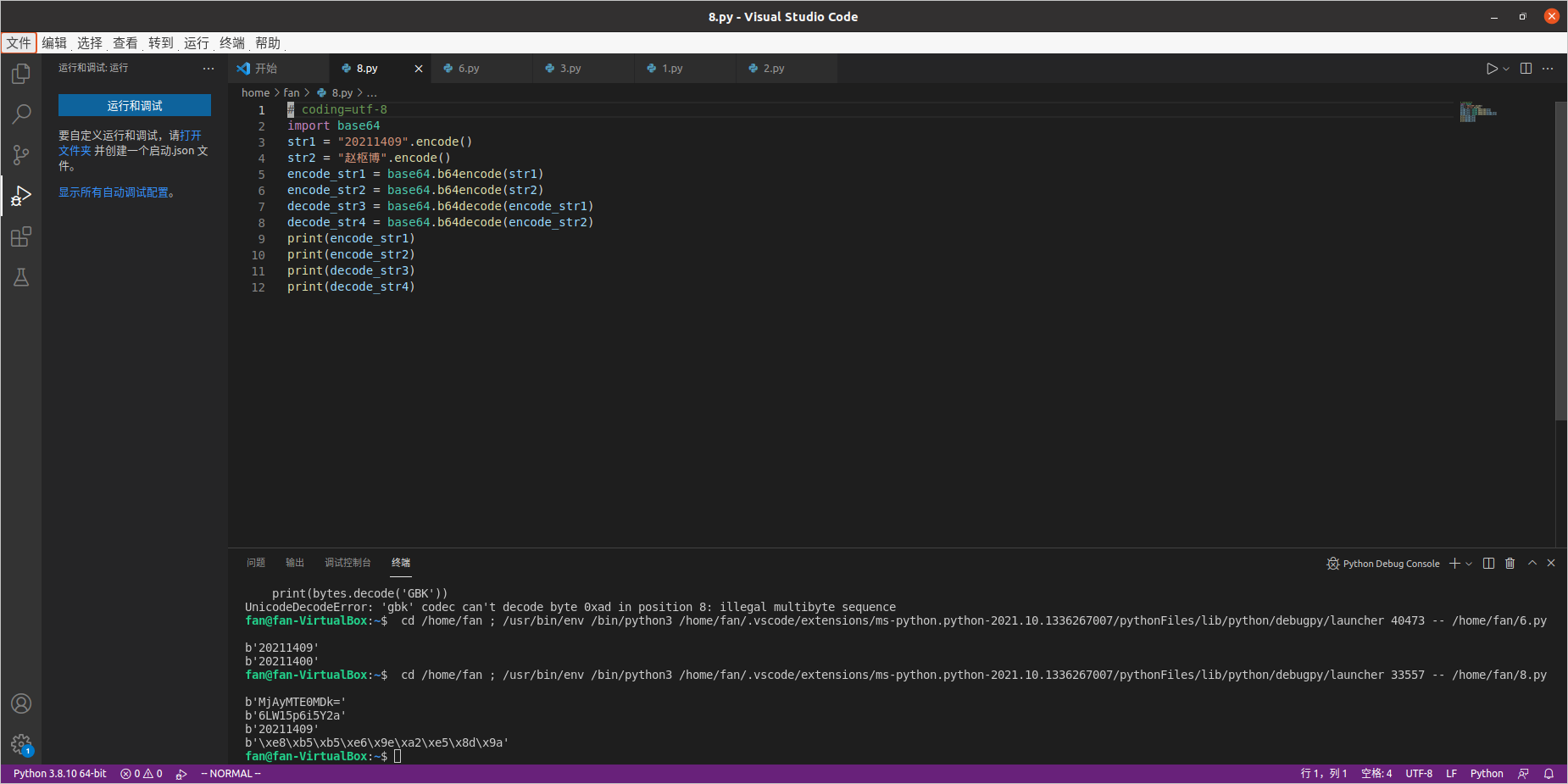Create a new terminal with plus icon
Viewport: 1568px width, 784px height.
1454,564
